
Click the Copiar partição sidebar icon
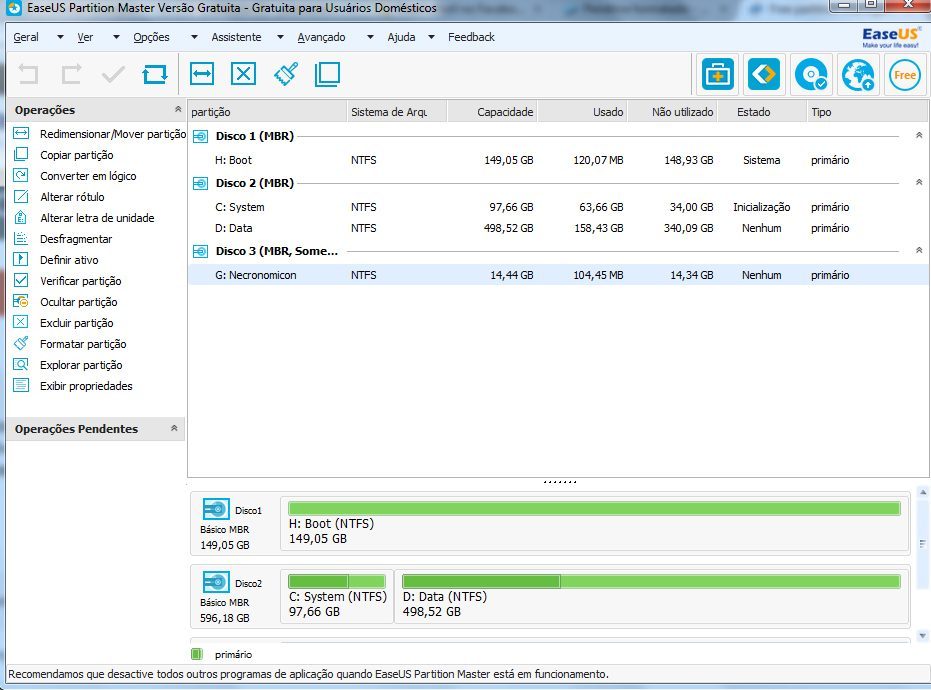[x=21, y=154]
